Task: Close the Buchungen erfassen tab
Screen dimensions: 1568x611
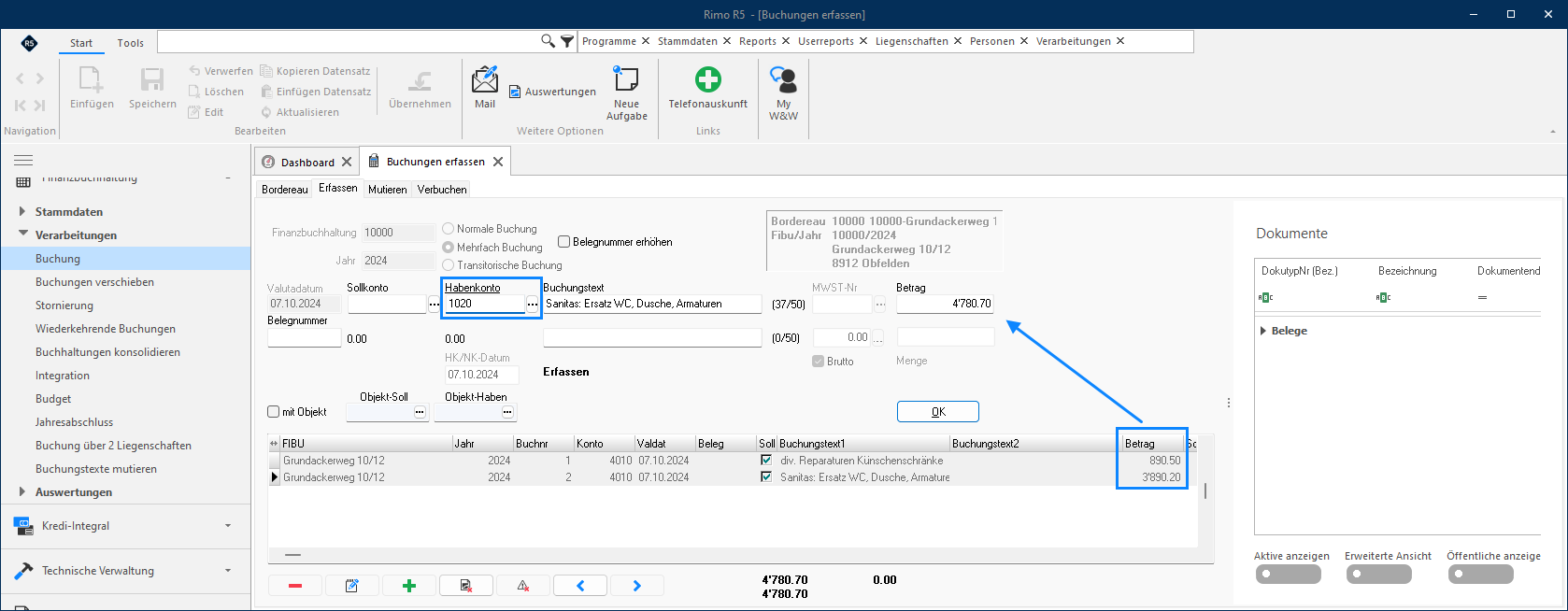Action: (498, 162)
